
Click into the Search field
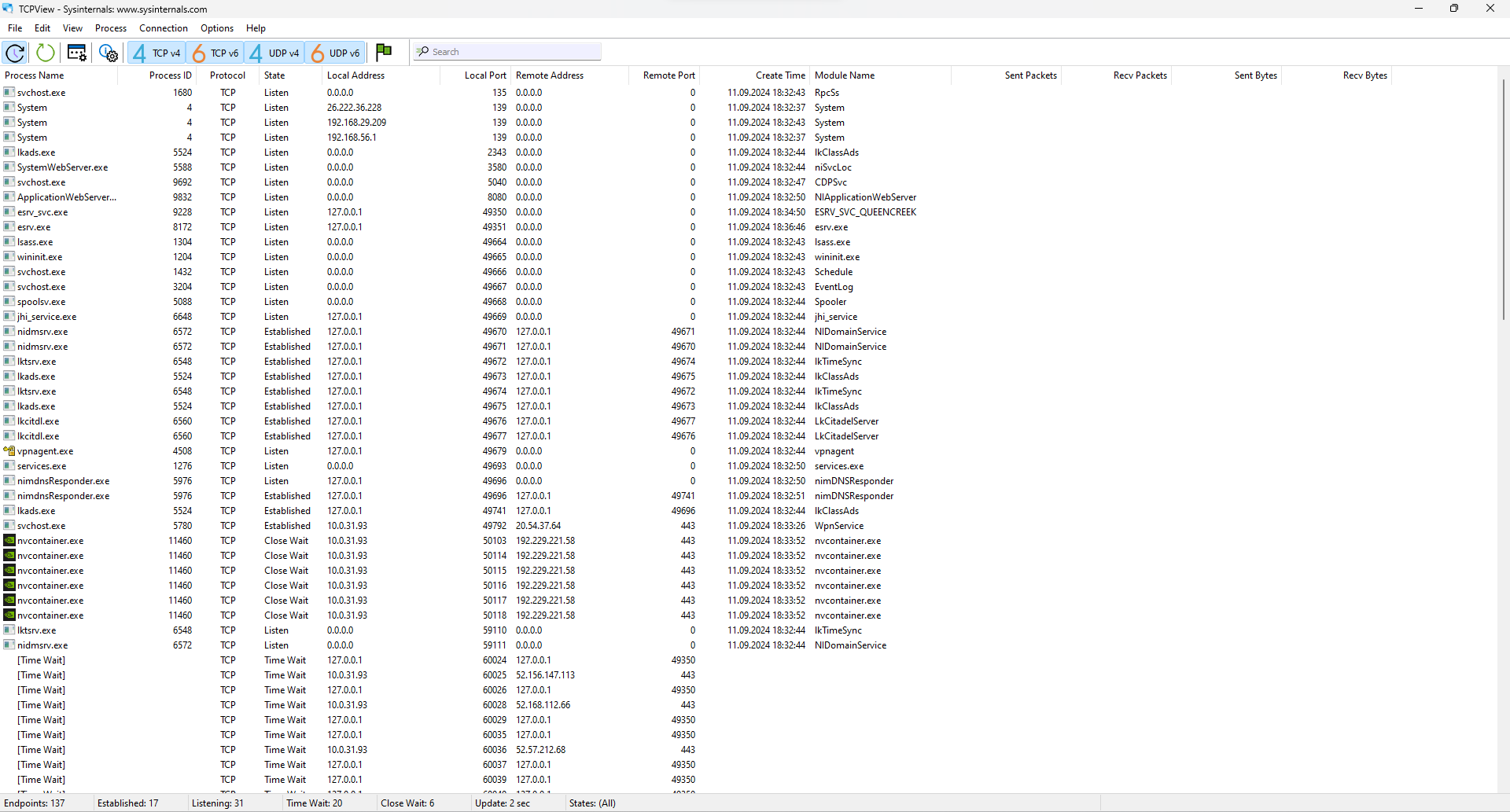[508, 52]
